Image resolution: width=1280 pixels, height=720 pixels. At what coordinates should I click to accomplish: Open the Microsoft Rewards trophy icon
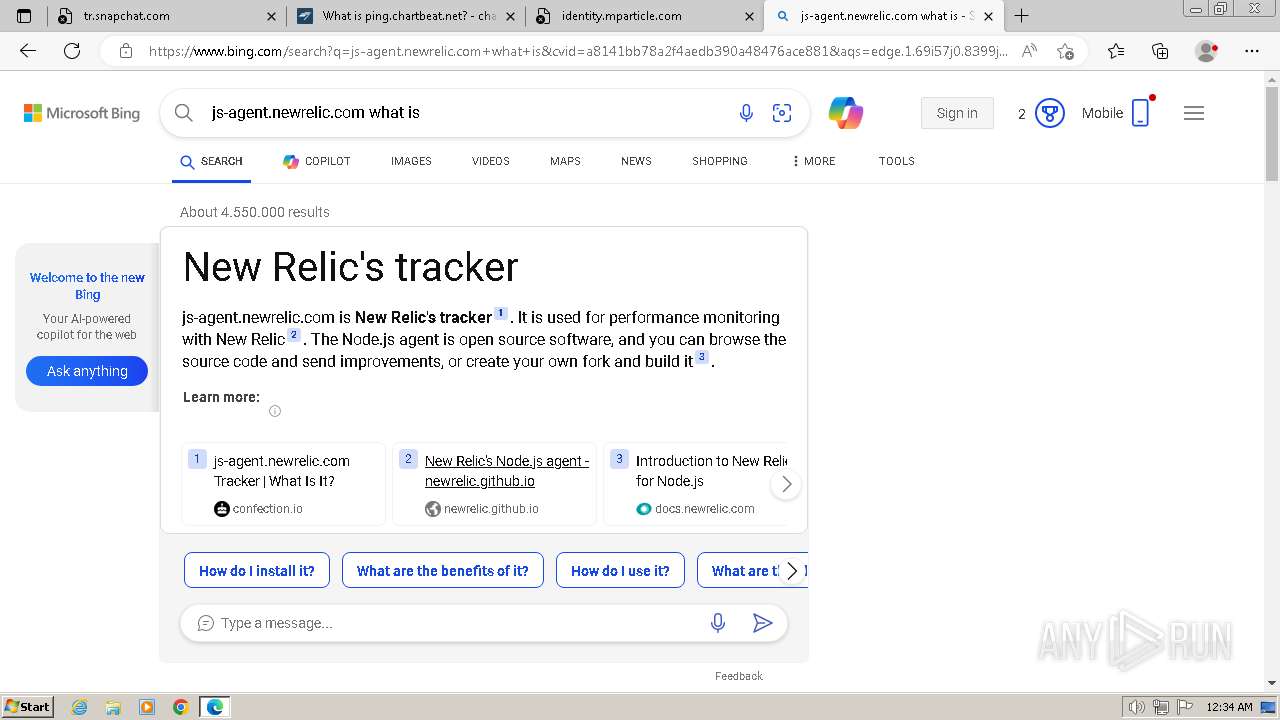tap(1049, 113)
